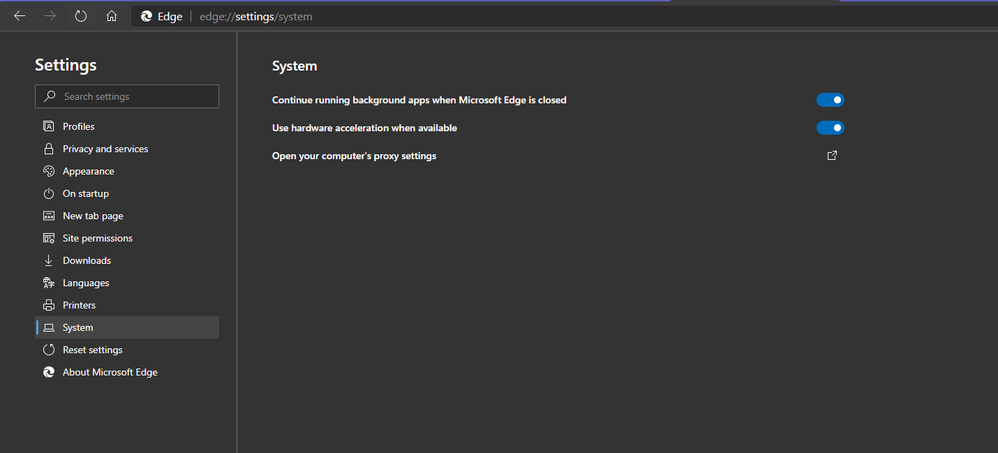Click the Downloads arrow icon

(x=48, y=261)
